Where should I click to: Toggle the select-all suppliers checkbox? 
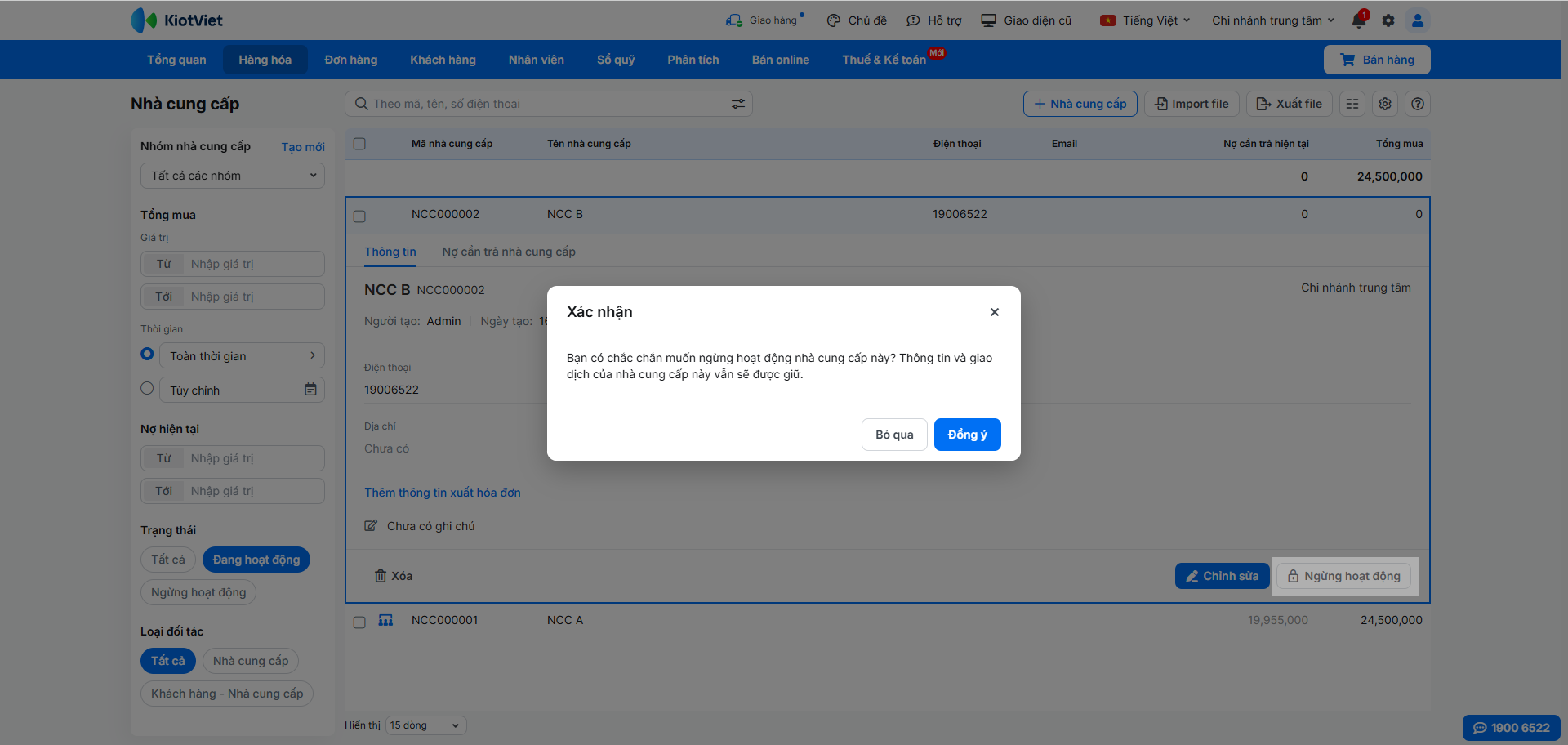359,144
